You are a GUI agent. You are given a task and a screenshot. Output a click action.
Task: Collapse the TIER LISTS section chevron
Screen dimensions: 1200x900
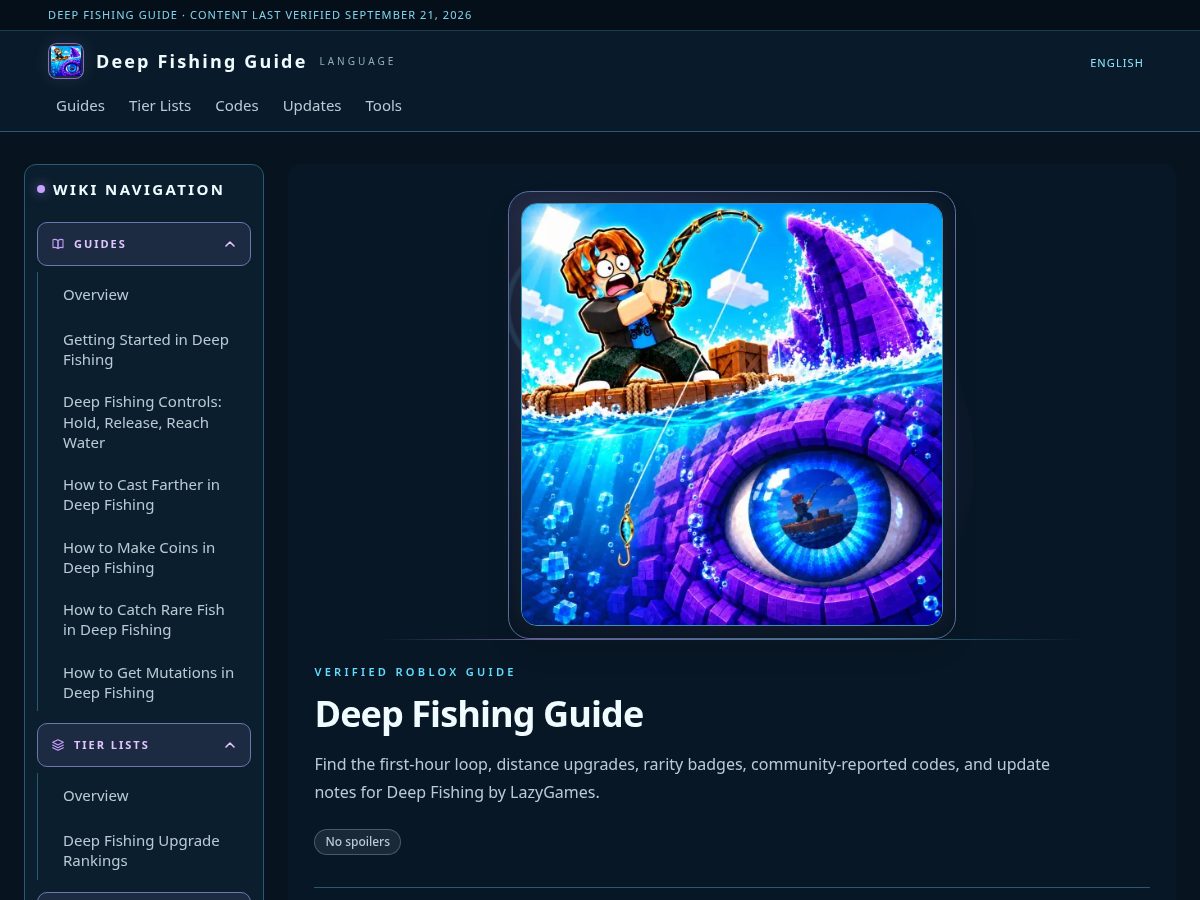pos(230,745)
